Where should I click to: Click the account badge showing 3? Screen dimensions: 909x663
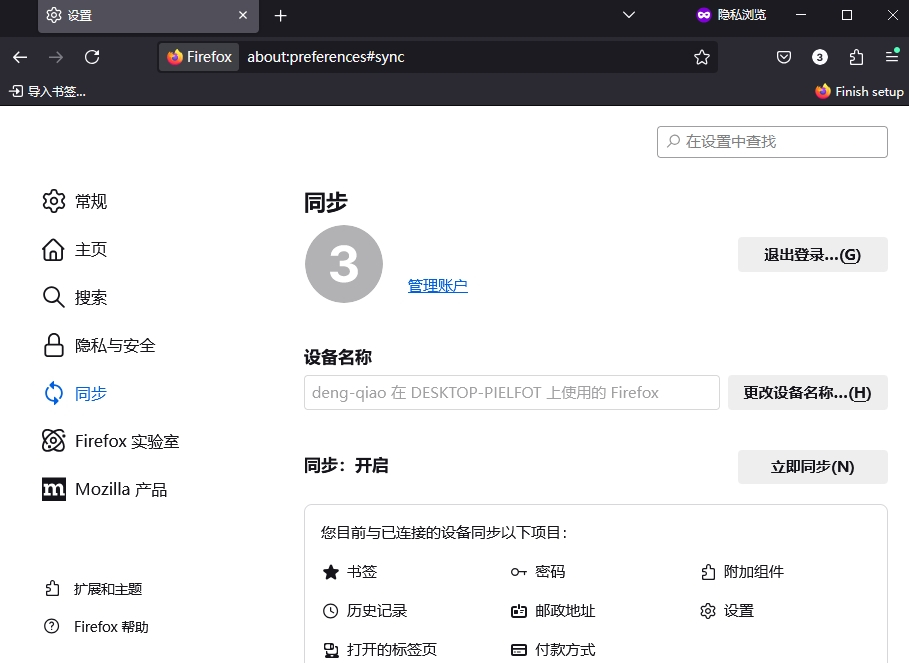click(x=820, y=57)
